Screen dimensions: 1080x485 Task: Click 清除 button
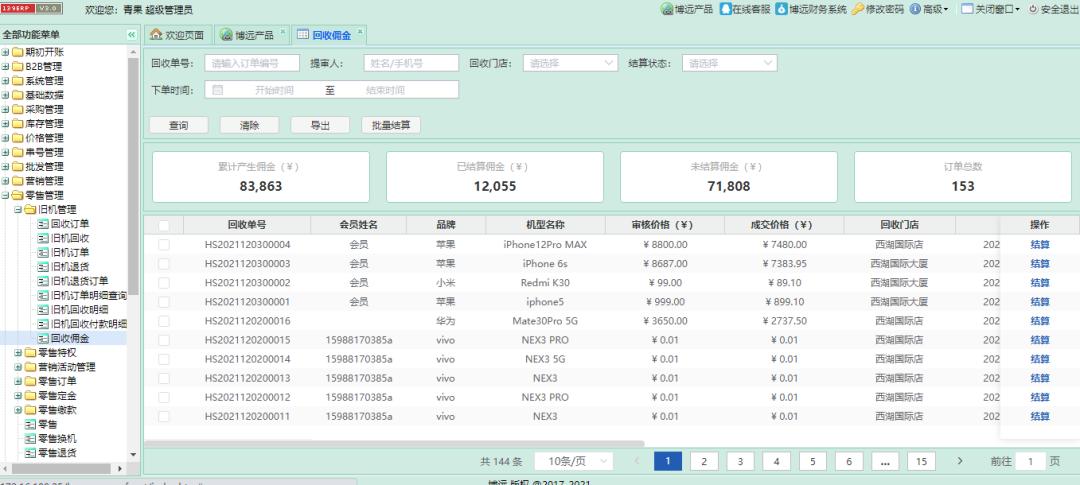point(249,125)
